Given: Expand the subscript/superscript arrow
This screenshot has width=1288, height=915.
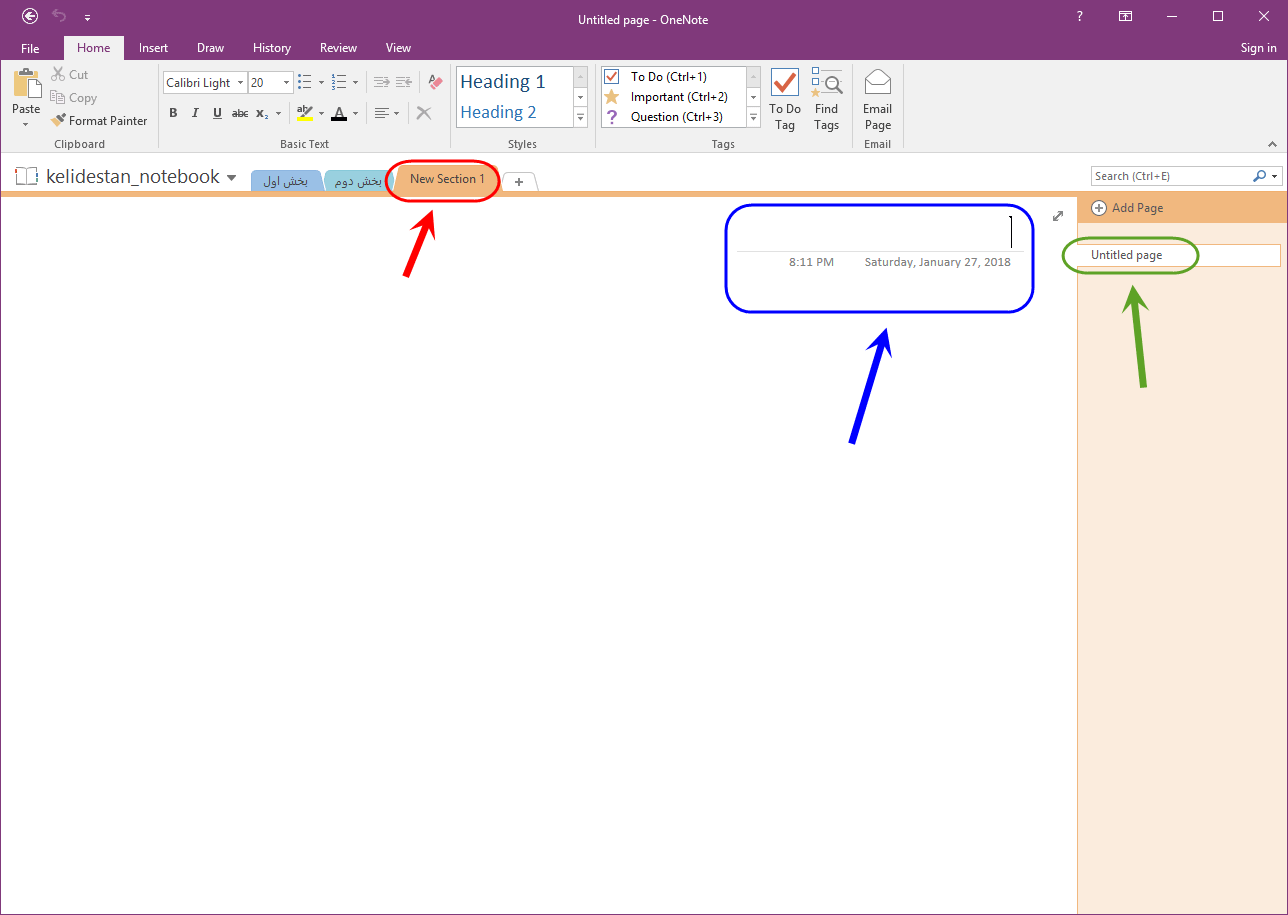Looking at the screenshot, I should (x=278, y=113).
